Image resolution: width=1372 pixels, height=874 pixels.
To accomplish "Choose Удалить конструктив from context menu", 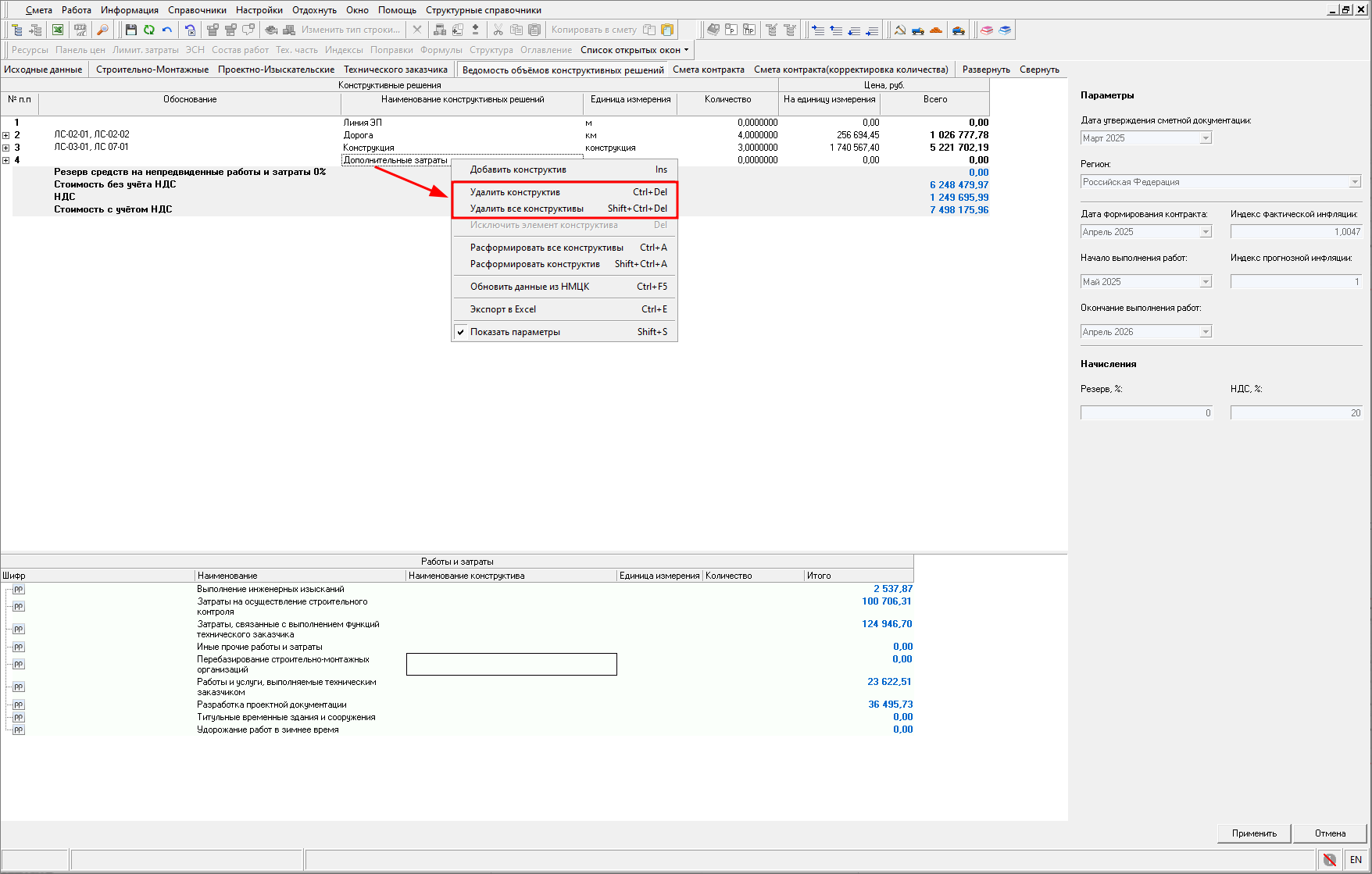I will (x=515, y=192).
